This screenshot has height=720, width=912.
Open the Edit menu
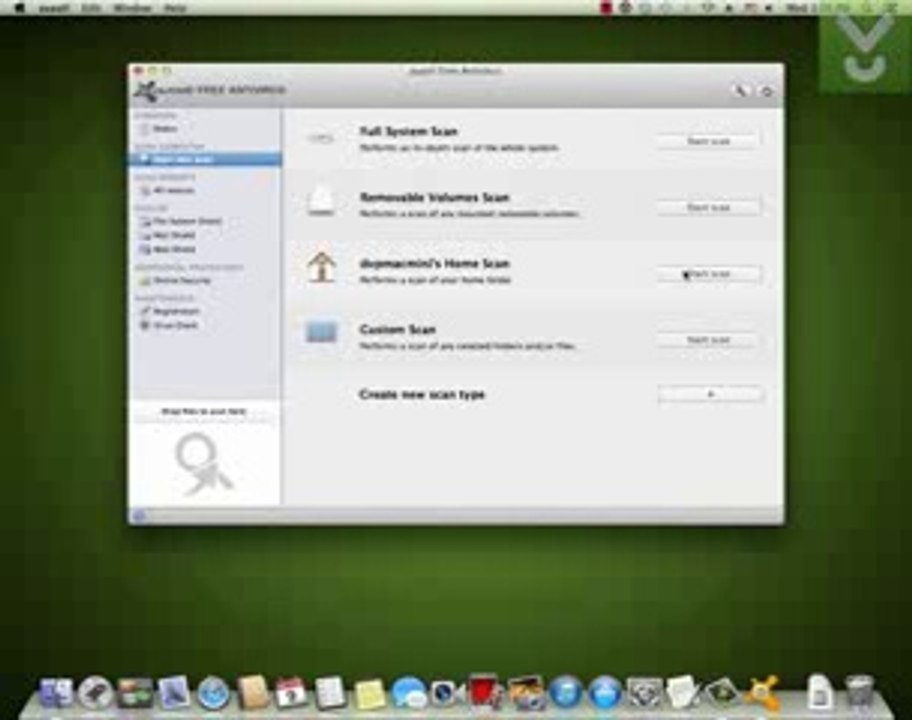pos(91,8)
